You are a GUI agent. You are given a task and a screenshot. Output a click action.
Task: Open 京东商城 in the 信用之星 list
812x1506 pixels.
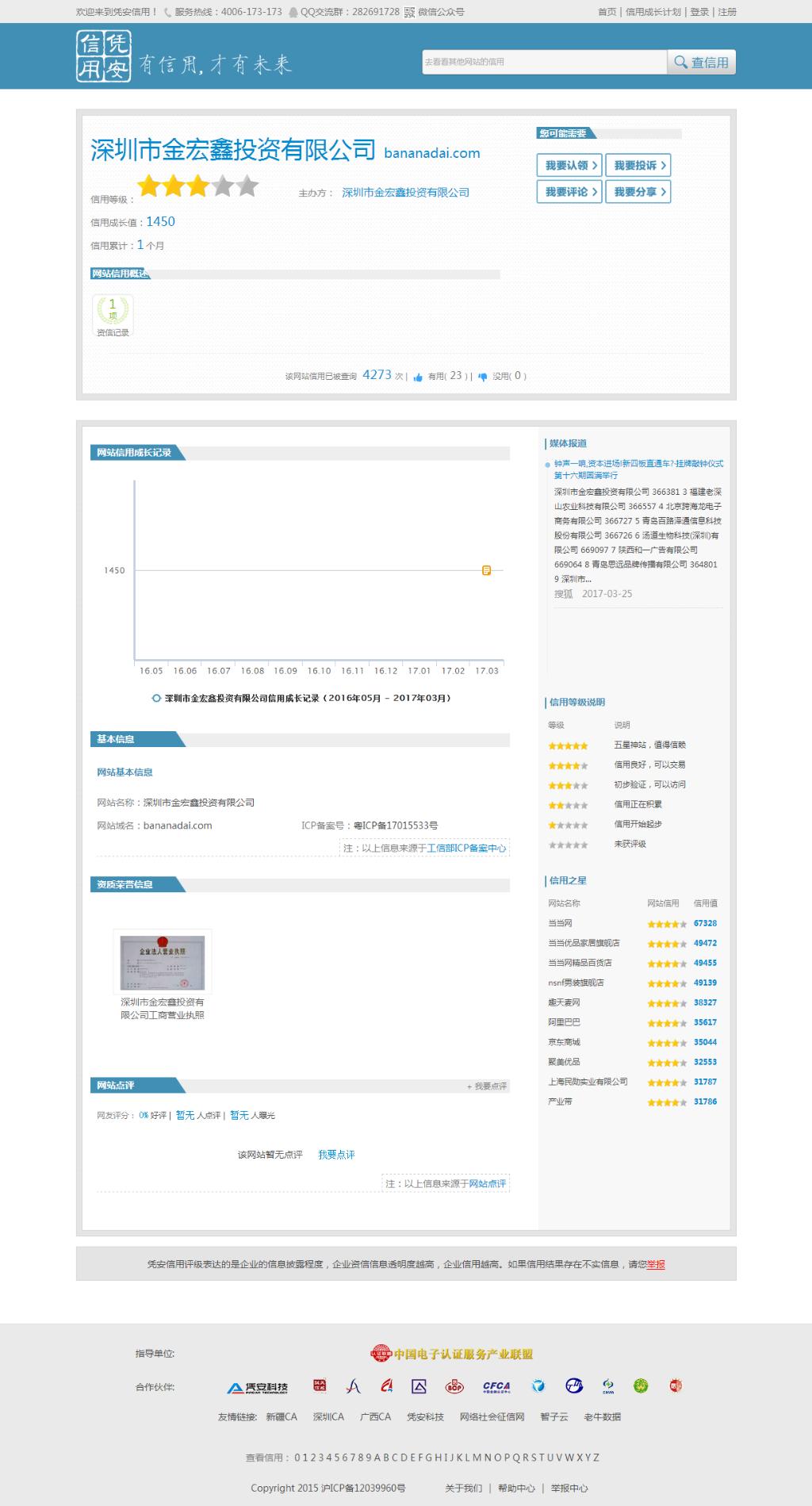[x=564, y=1042]
